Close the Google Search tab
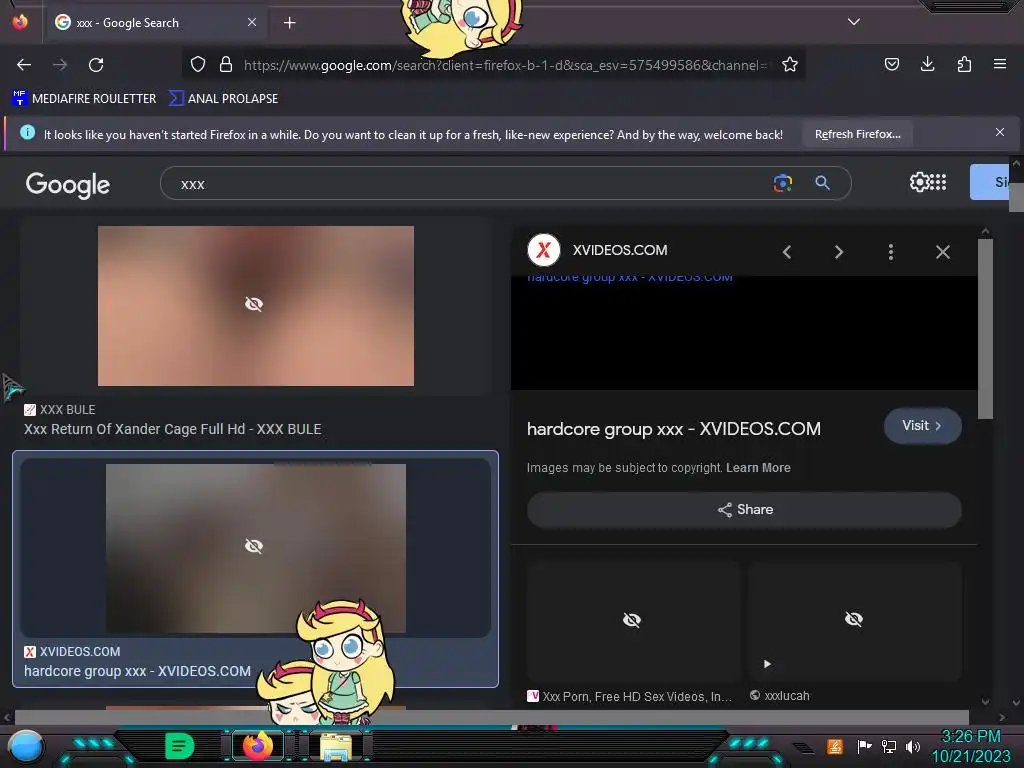This screenshot has height=768, width=1024. 252,22
